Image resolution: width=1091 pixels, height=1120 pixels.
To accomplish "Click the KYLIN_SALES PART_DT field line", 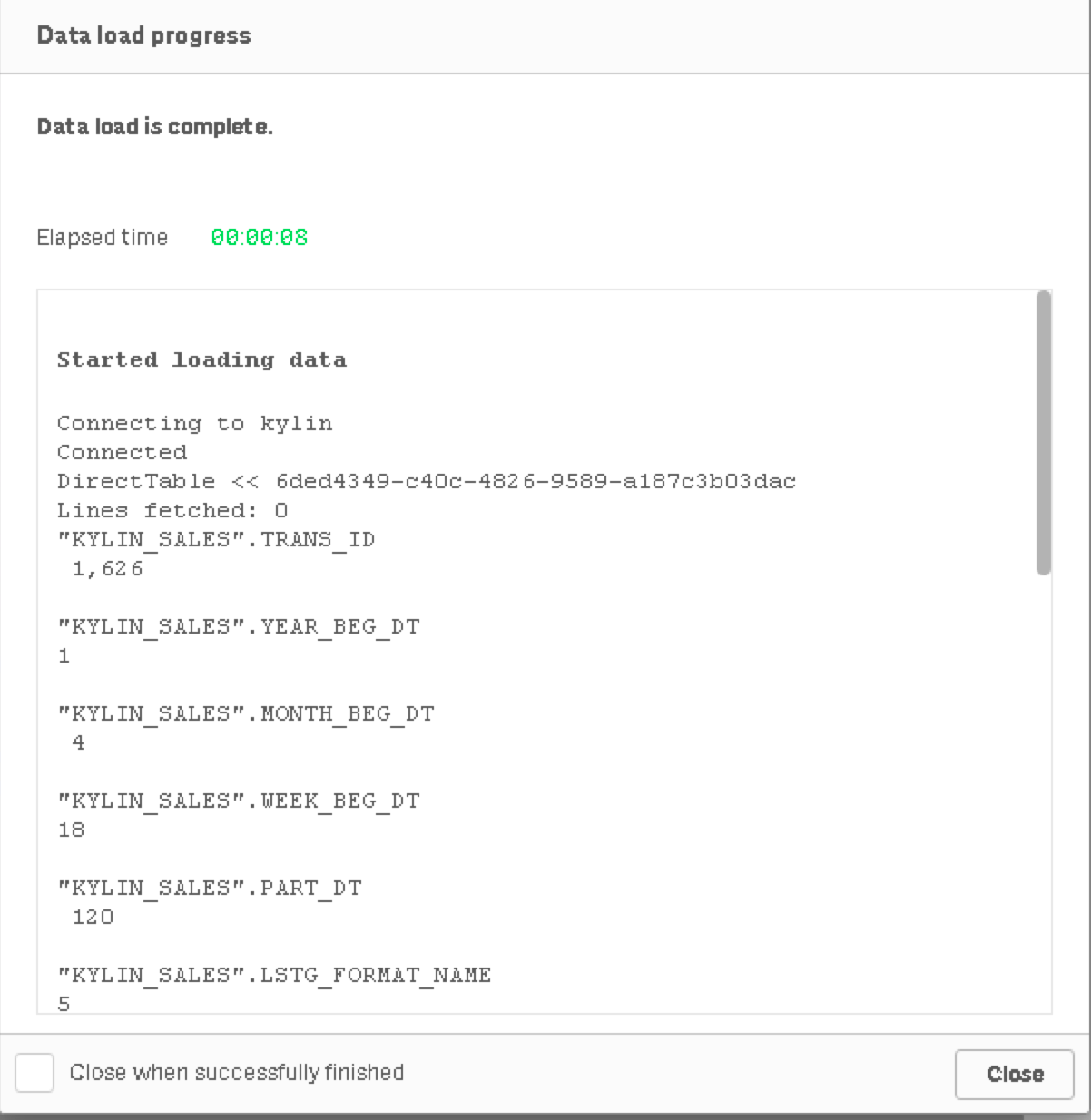I will 209,888.
